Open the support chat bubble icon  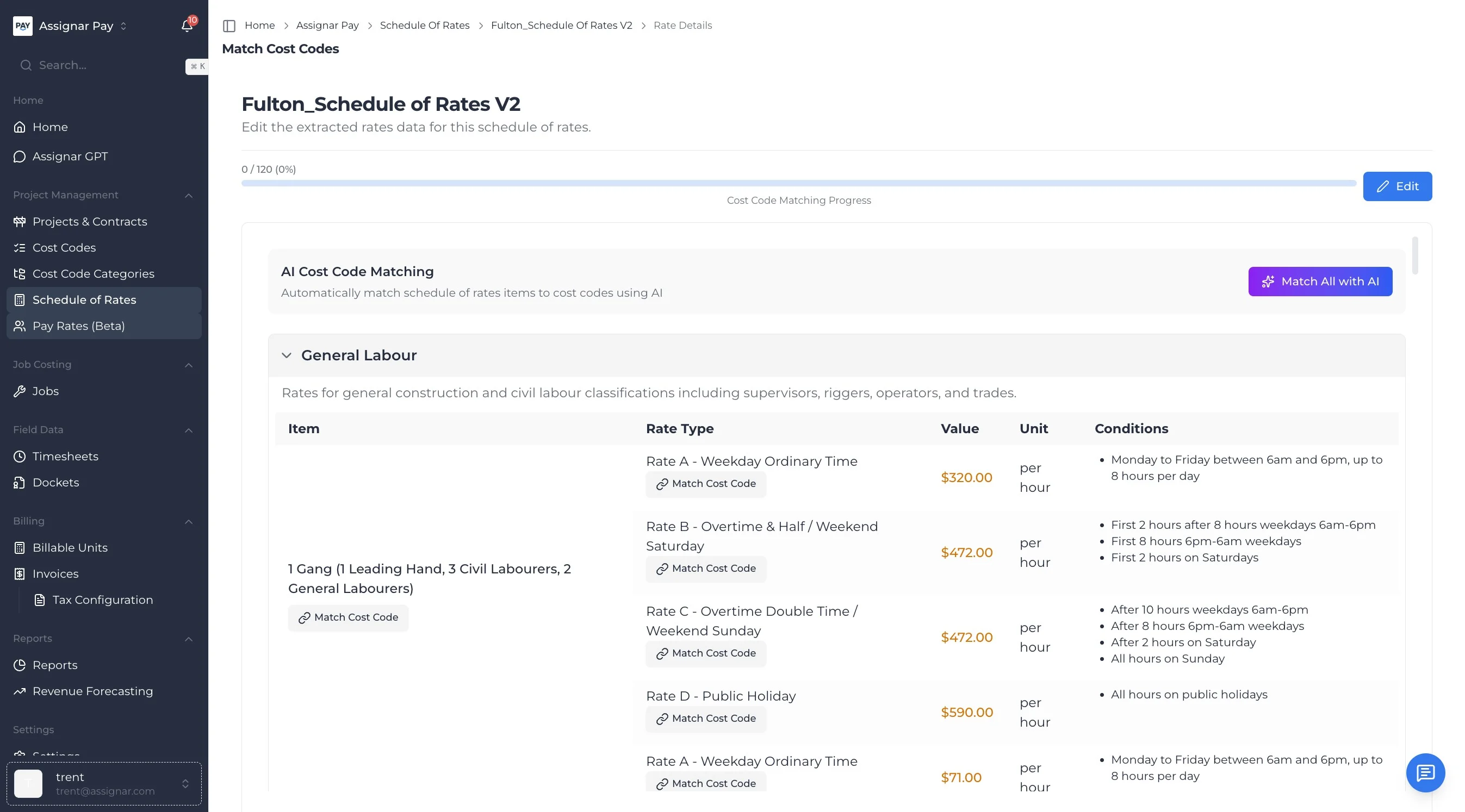pos(1425,773)
